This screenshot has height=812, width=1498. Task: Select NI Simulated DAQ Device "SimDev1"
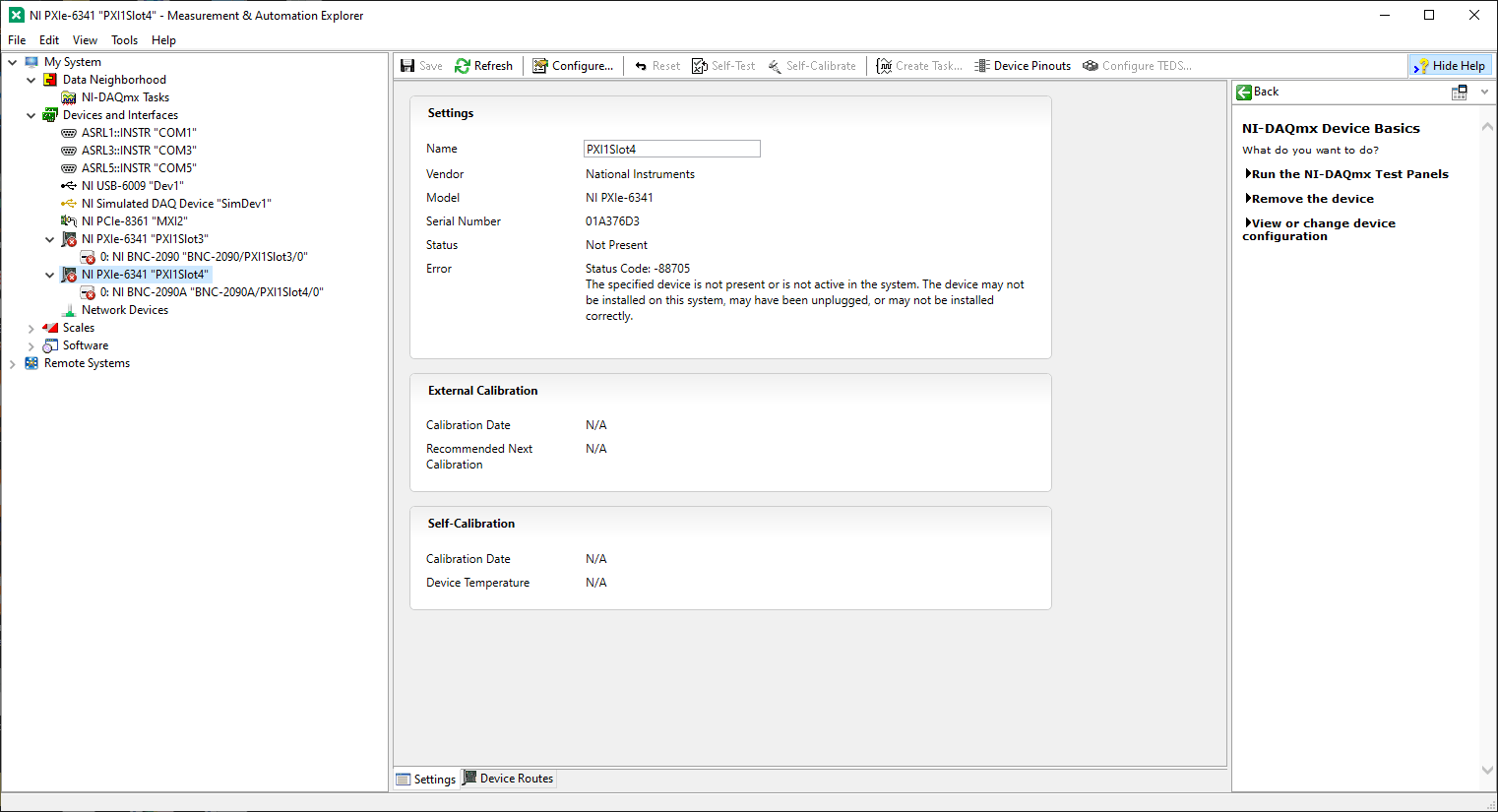(176, 204)
